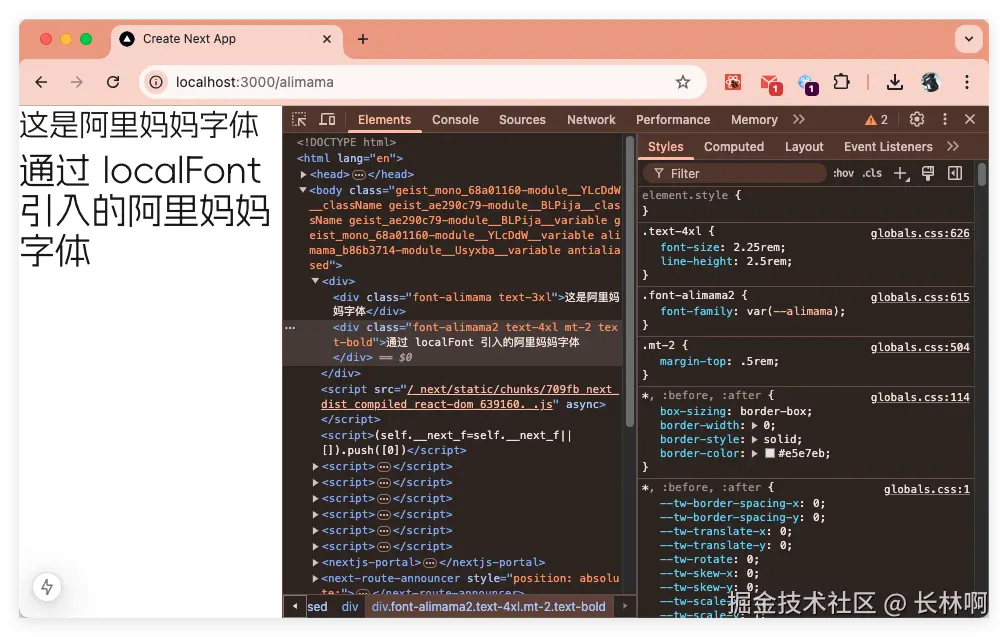Toggle the .cls class editor

click(872, 174)
